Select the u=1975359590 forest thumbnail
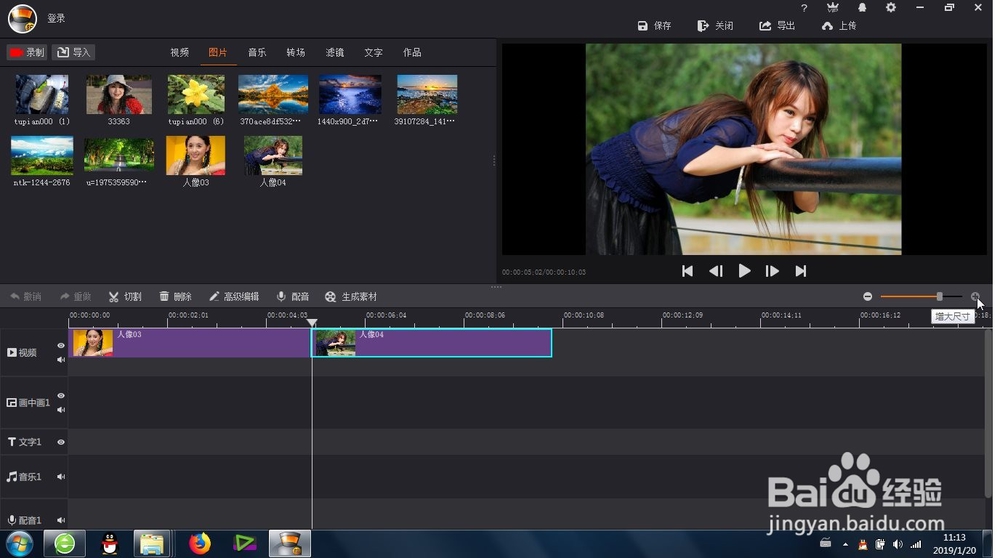The width and height of the screenshot is (1000, 558). click(119, 156)
